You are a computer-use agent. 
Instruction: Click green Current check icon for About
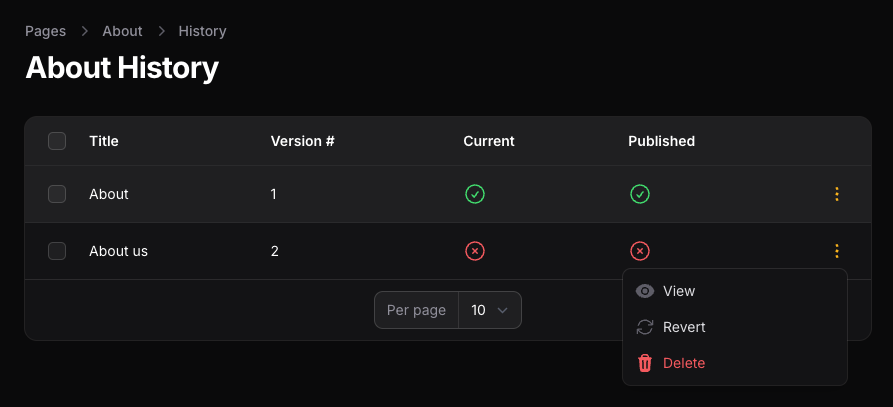tap(475, 194)
